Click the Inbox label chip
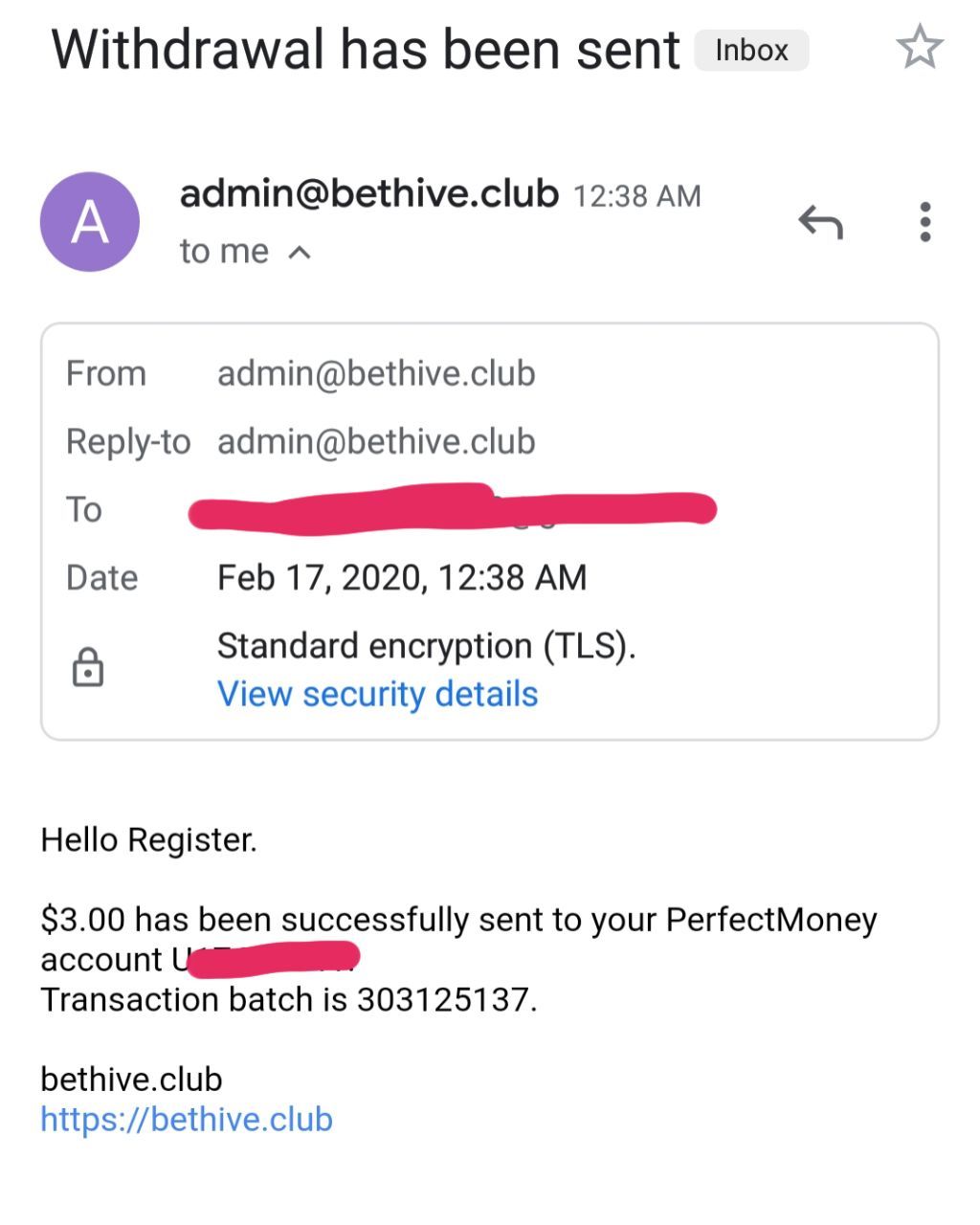Image resolution: width=980 pixels, height=1225 pixels. (x=751, y=50)
